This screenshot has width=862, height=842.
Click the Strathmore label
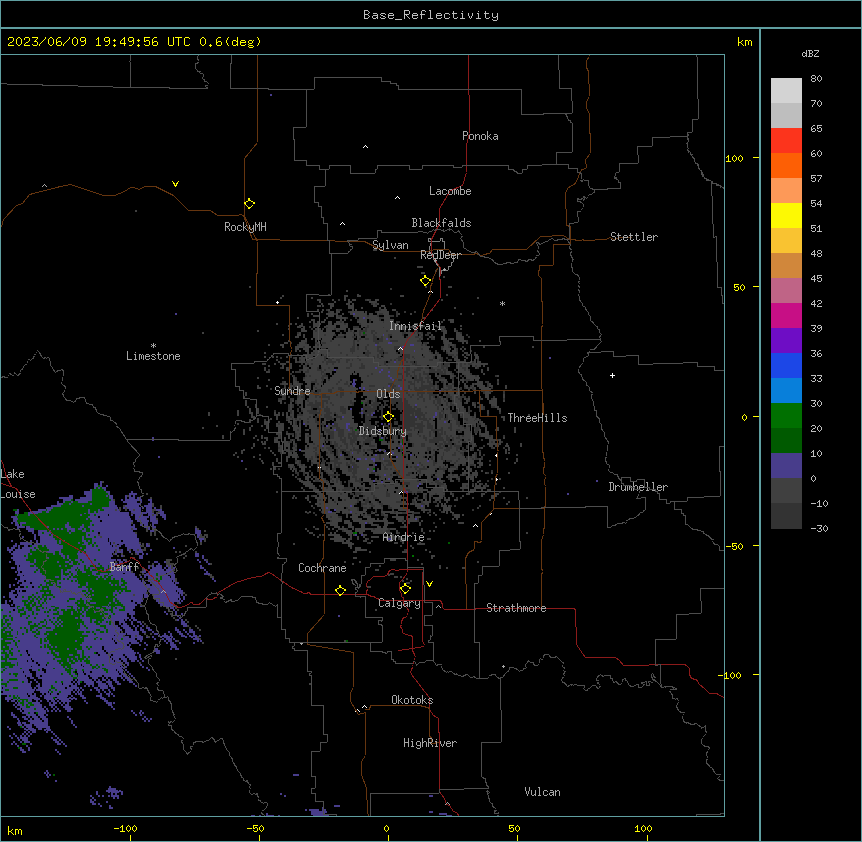tap(516, 608)
